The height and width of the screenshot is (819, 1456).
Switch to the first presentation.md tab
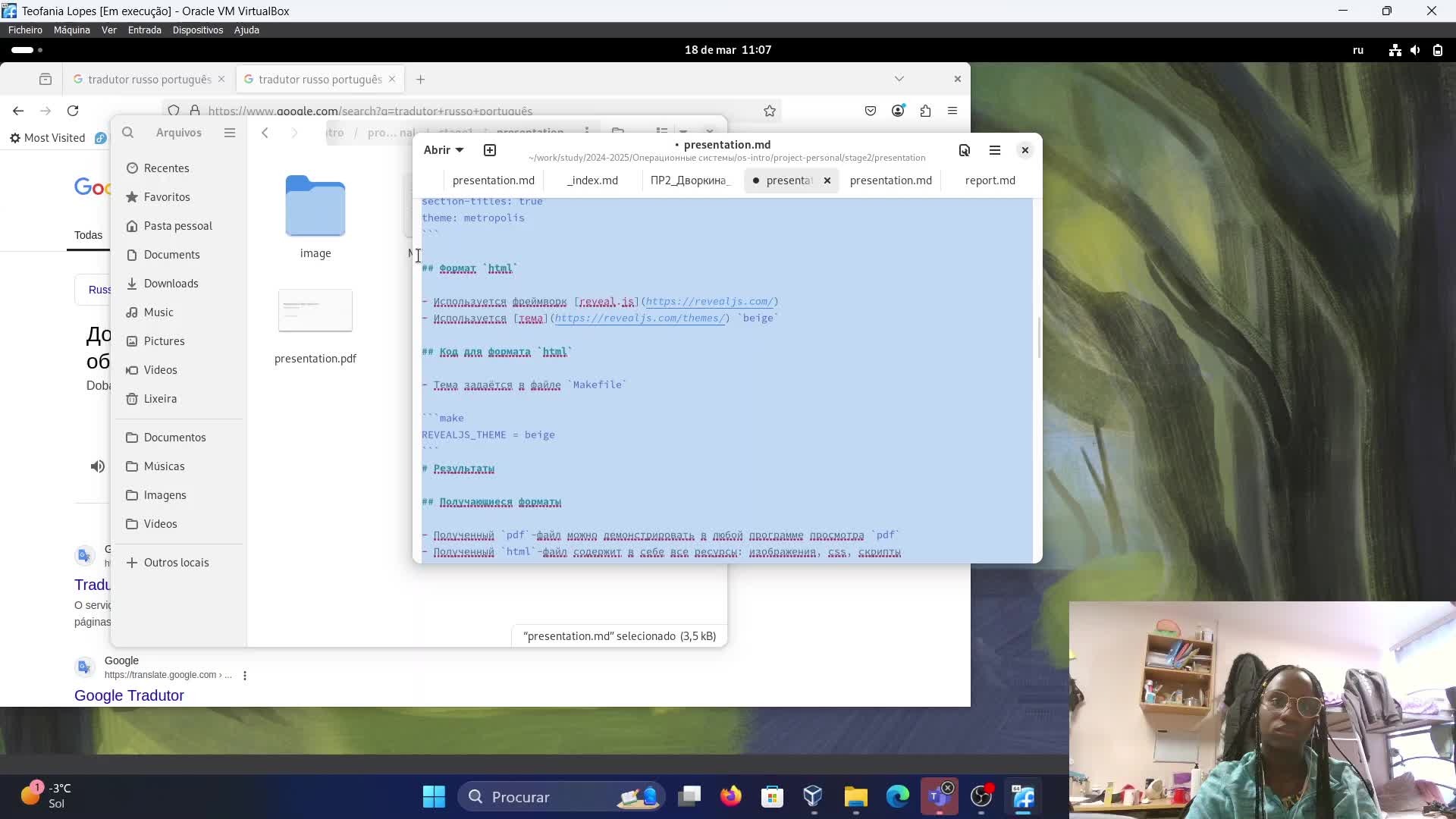(493, 180)
